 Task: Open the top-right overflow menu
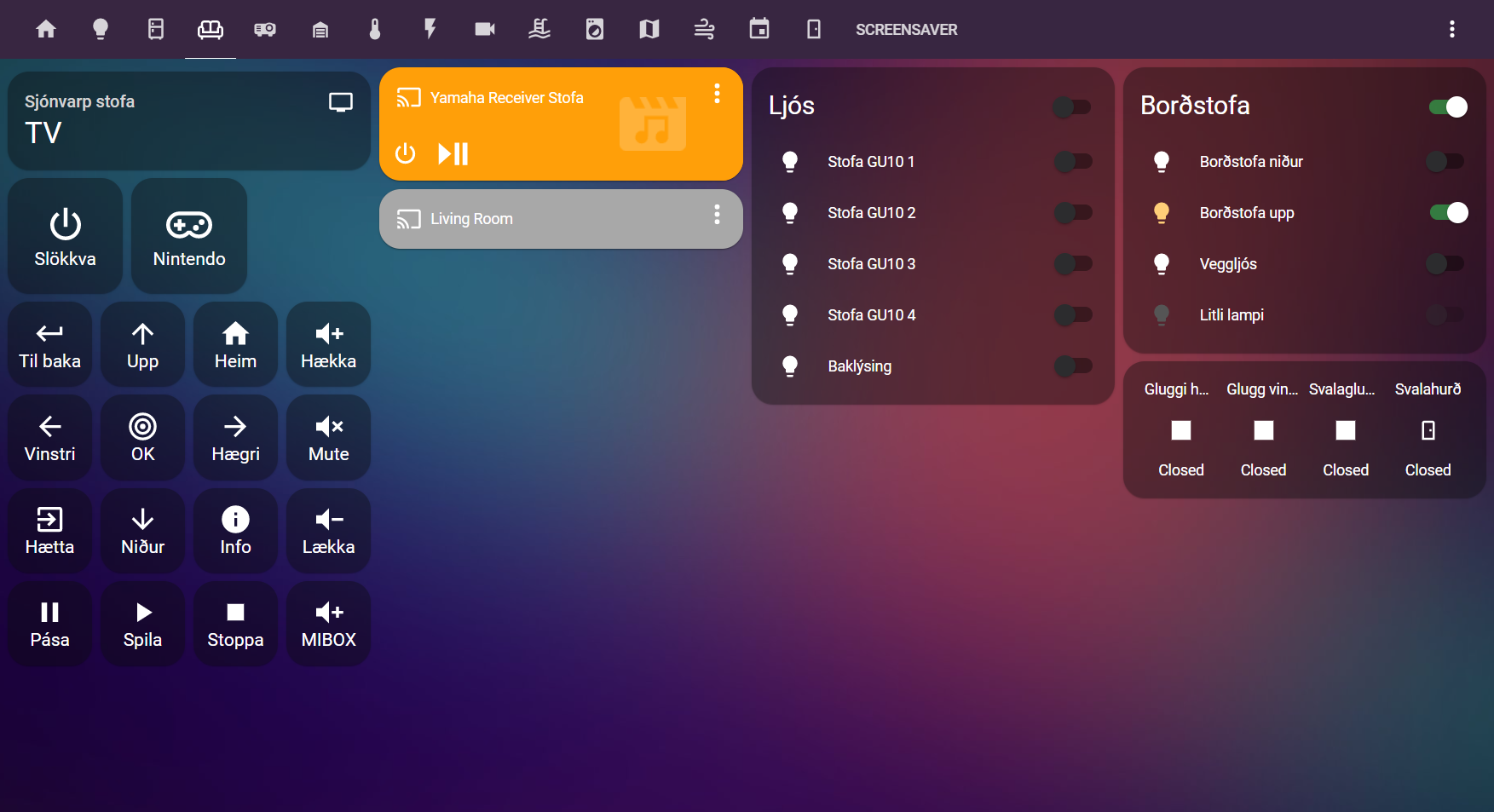pos(1451,30)
